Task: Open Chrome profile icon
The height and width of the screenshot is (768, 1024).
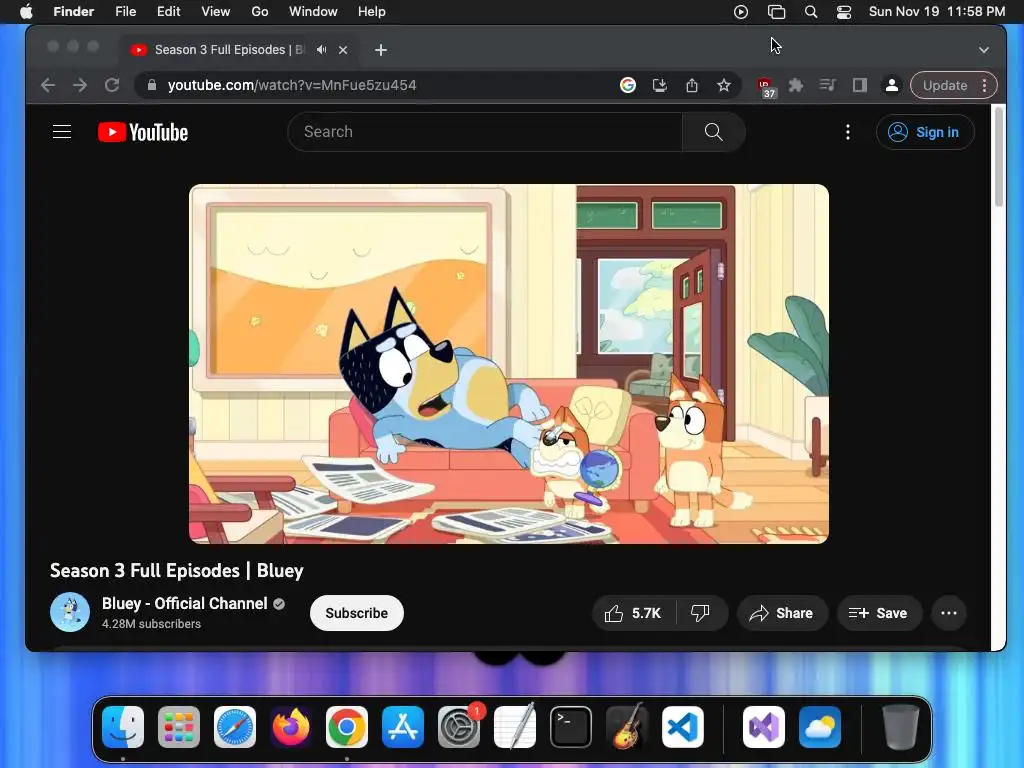Action: [891, 85]
